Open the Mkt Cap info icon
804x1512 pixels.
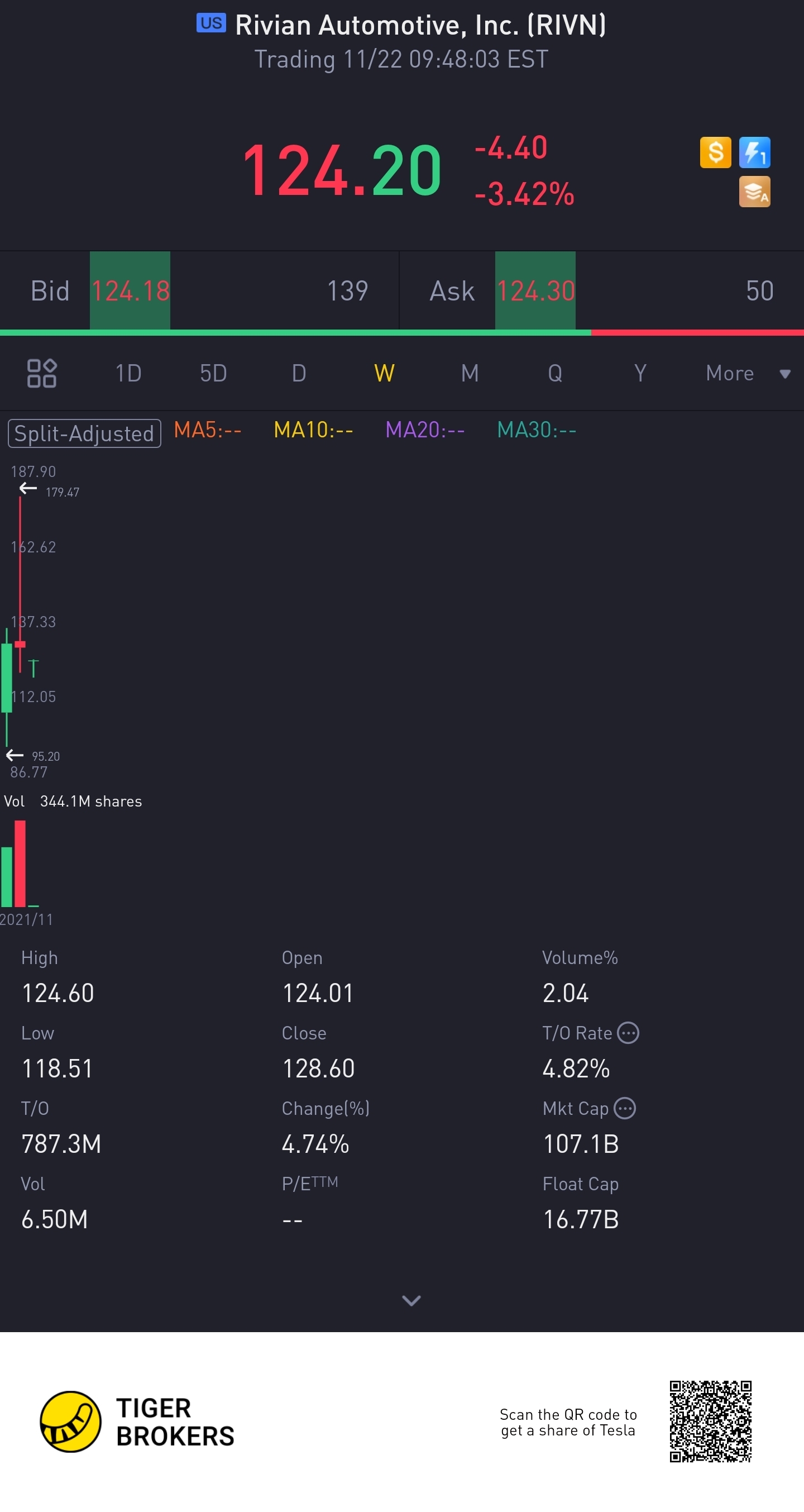[625, 1108]
